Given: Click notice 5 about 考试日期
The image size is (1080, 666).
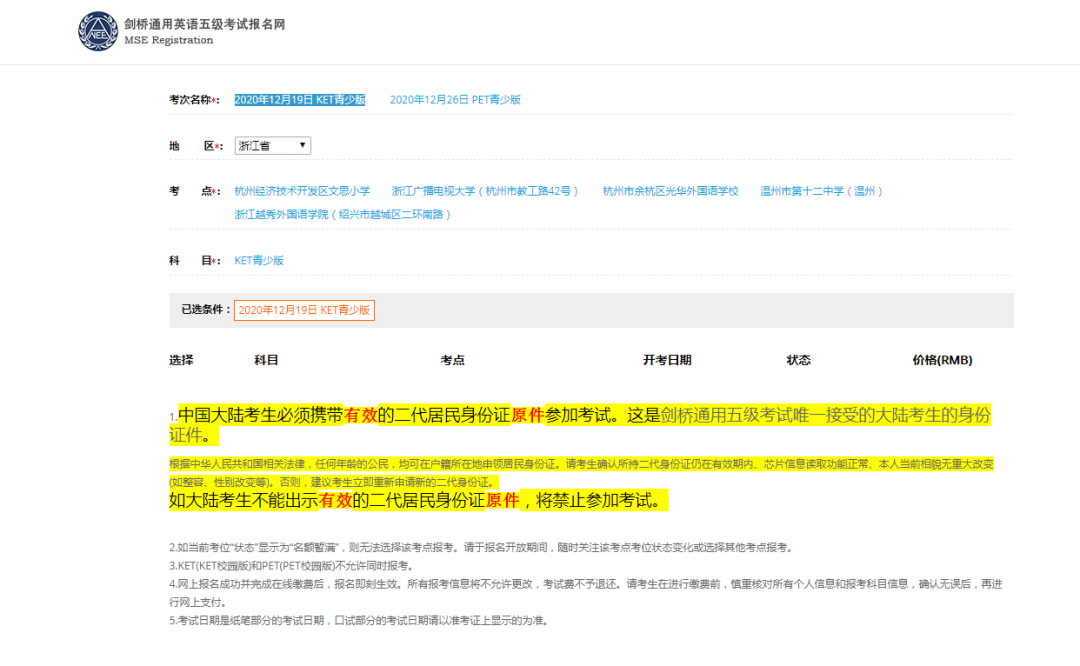Looking at the screenshot, I should coord(359,621).
